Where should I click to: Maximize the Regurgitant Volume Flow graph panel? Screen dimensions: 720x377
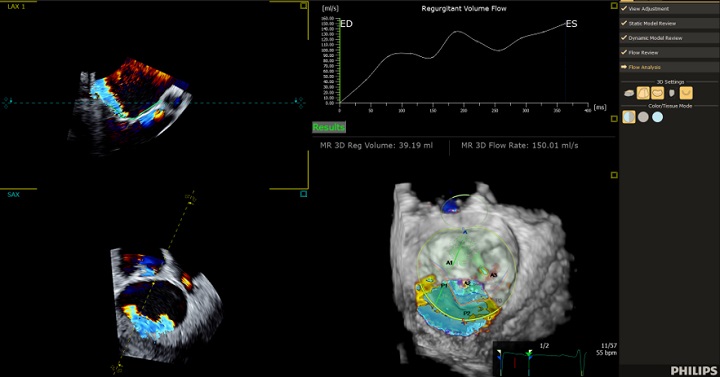click(614, 6)
